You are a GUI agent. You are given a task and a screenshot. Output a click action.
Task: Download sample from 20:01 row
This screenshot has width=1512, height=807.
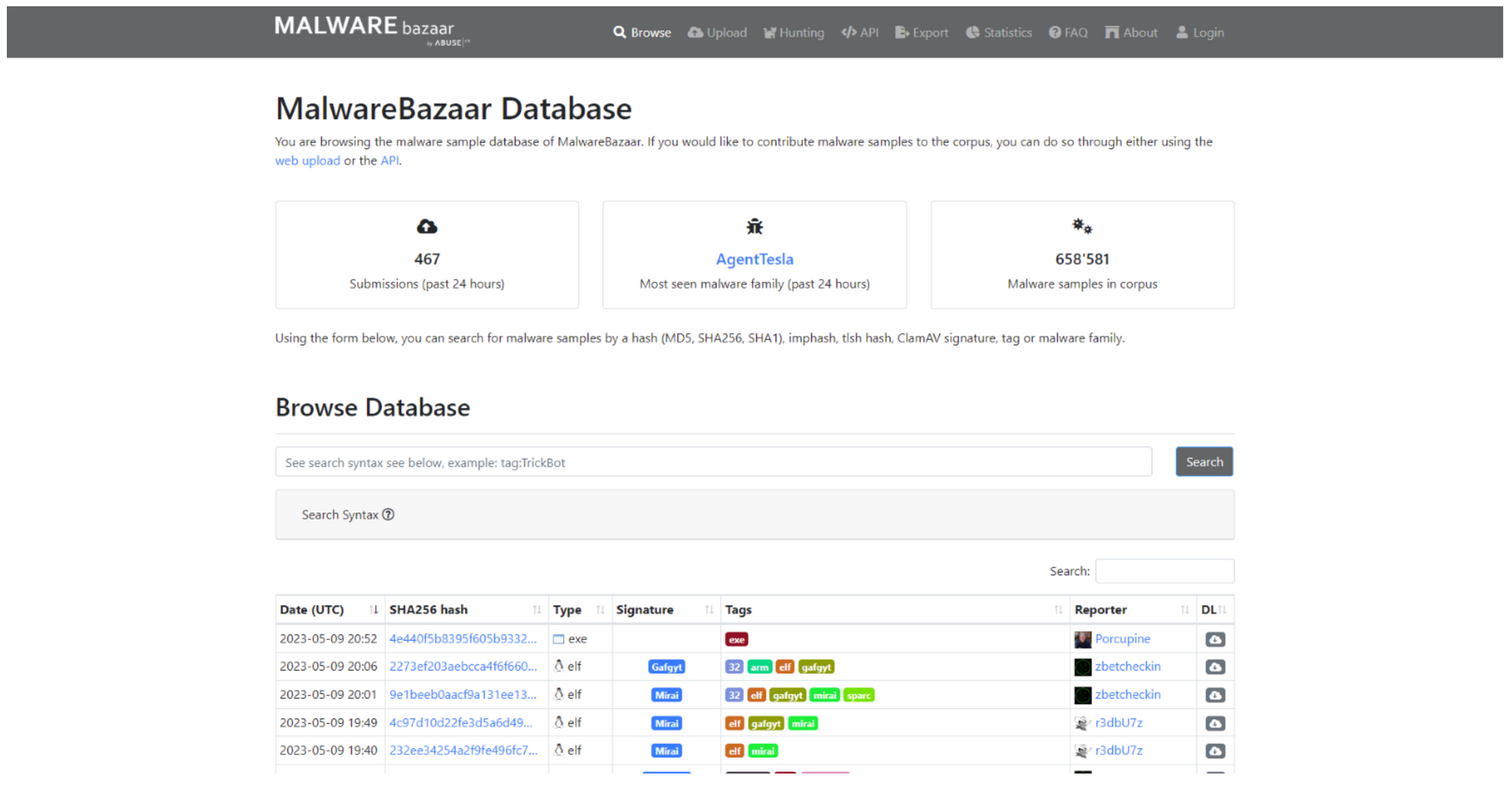[x=1215, y=695]
